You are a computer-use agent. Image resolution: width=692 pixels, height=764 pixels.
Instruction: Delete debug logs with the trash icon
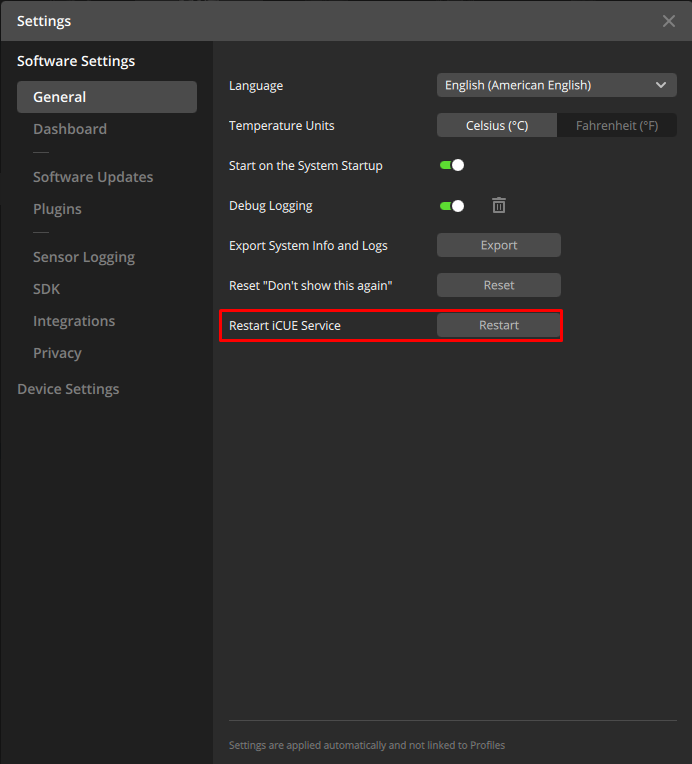499,205
